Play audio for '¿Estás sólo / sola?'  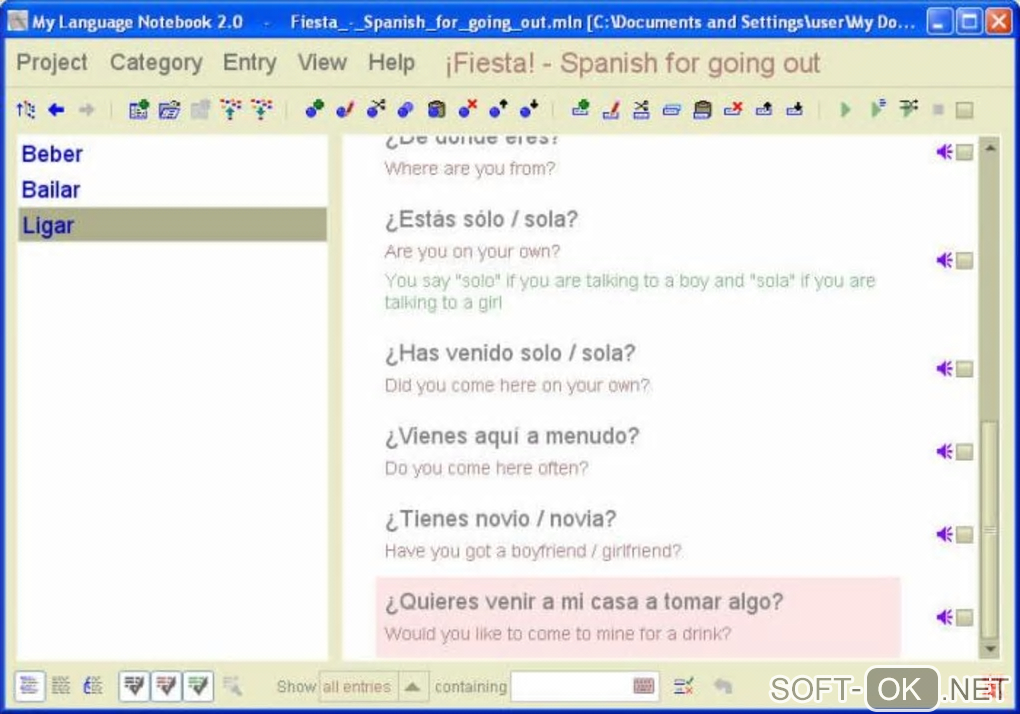(944, 260)
